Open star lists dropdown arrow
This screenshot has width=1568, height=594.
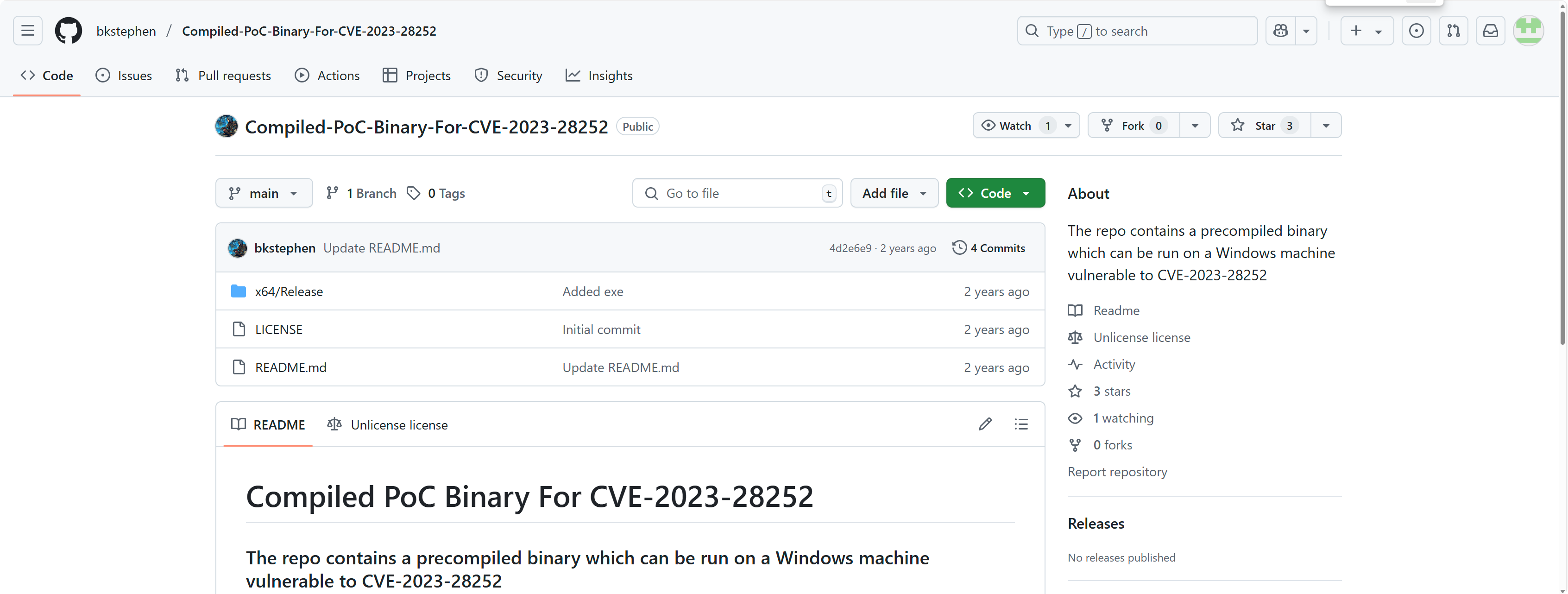(1326, 126)
